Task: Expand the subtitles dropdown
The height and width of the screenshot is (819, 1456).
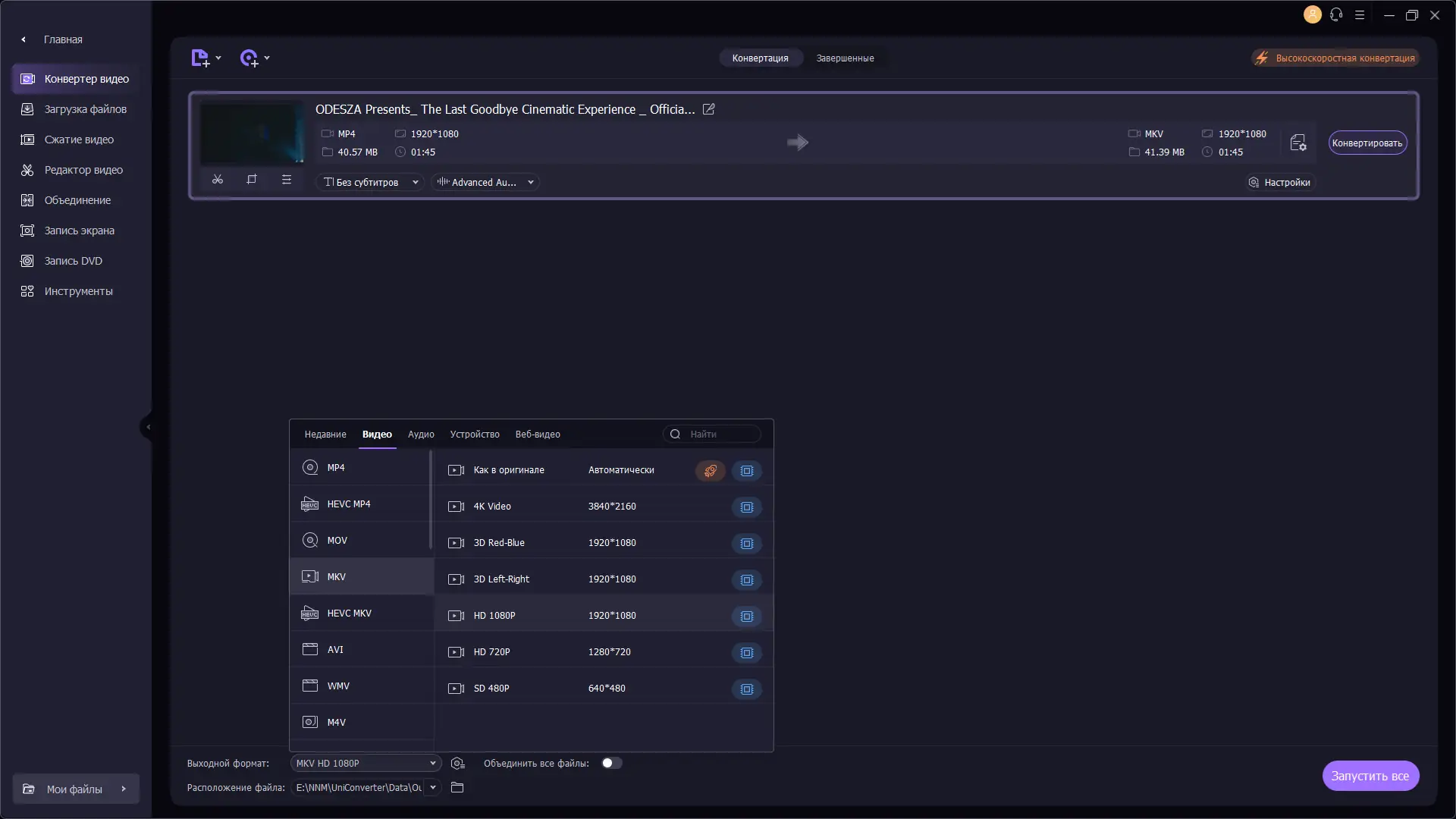Action: click(x=370, y=183)
